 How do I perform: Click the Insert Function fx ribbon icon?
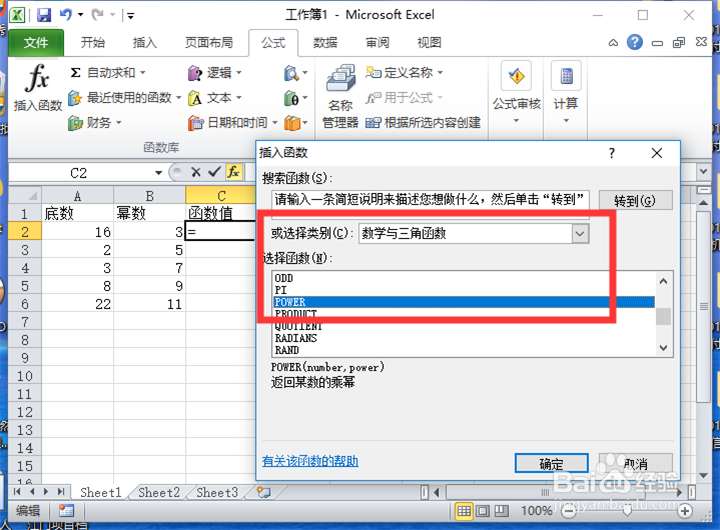coord(37,87)
